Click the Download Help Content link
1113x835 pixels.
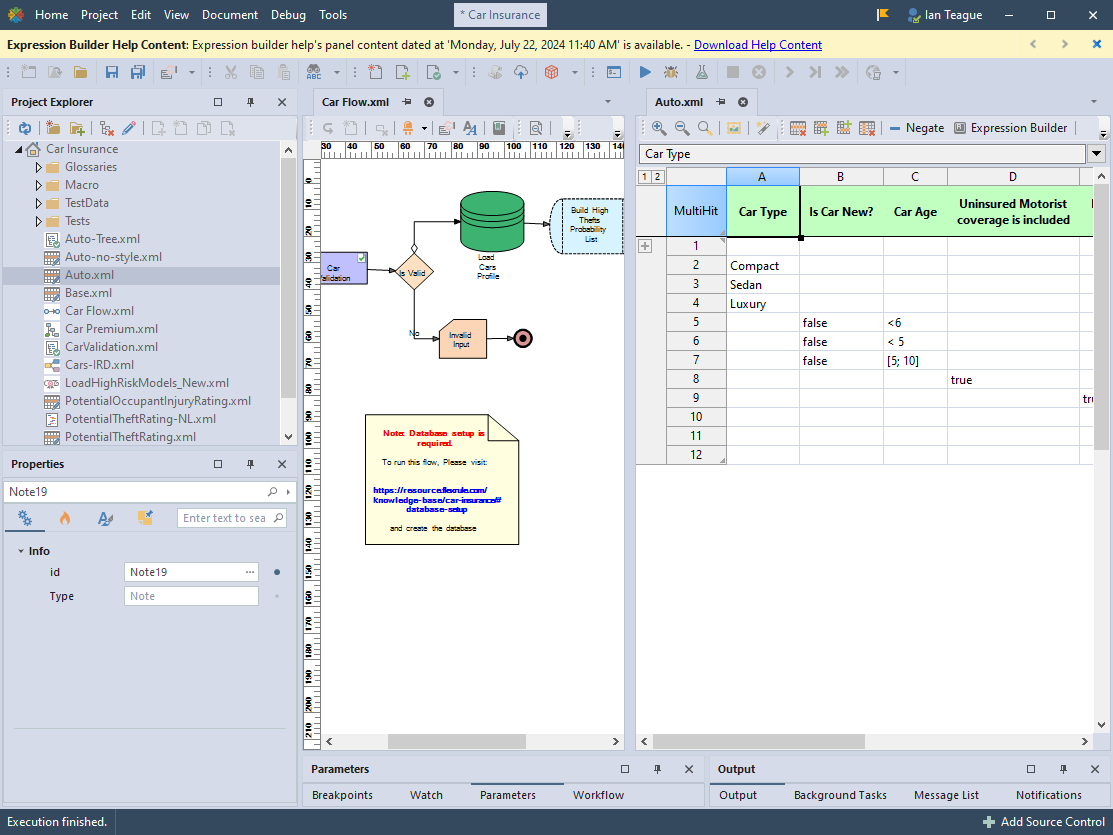[757, 45]
